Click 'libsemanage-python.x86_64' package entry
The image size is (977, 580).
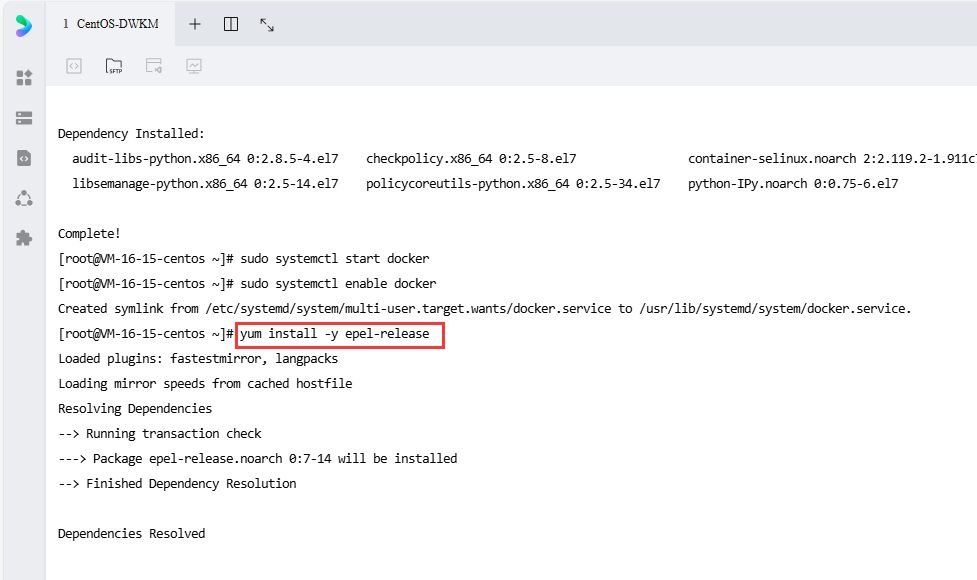205,184
